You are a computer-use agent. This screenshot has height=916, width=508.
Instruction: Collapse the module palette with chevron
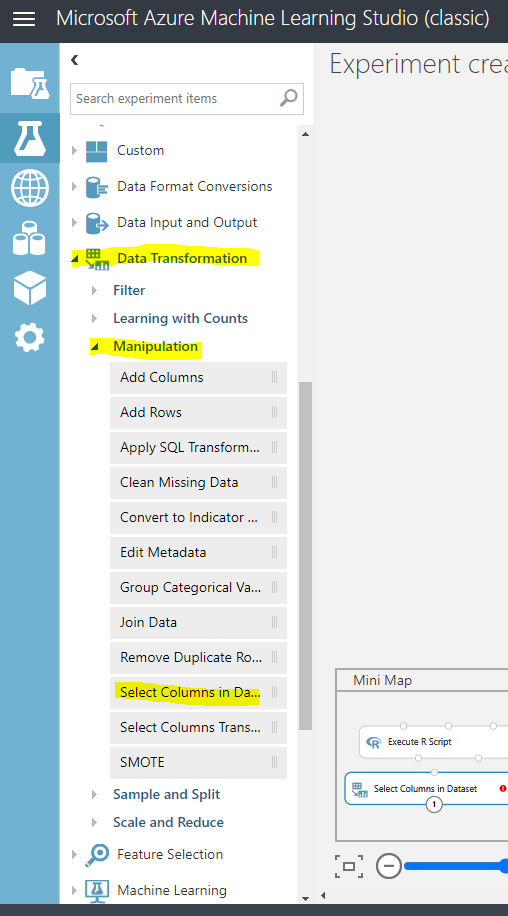75,59
